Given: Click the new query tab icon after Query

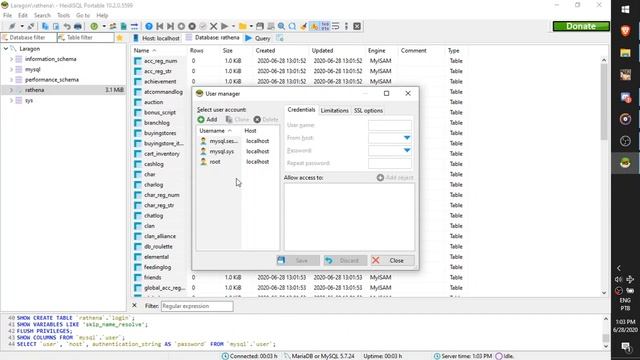Looking at the screenshot, I should (x=280, y=38).
